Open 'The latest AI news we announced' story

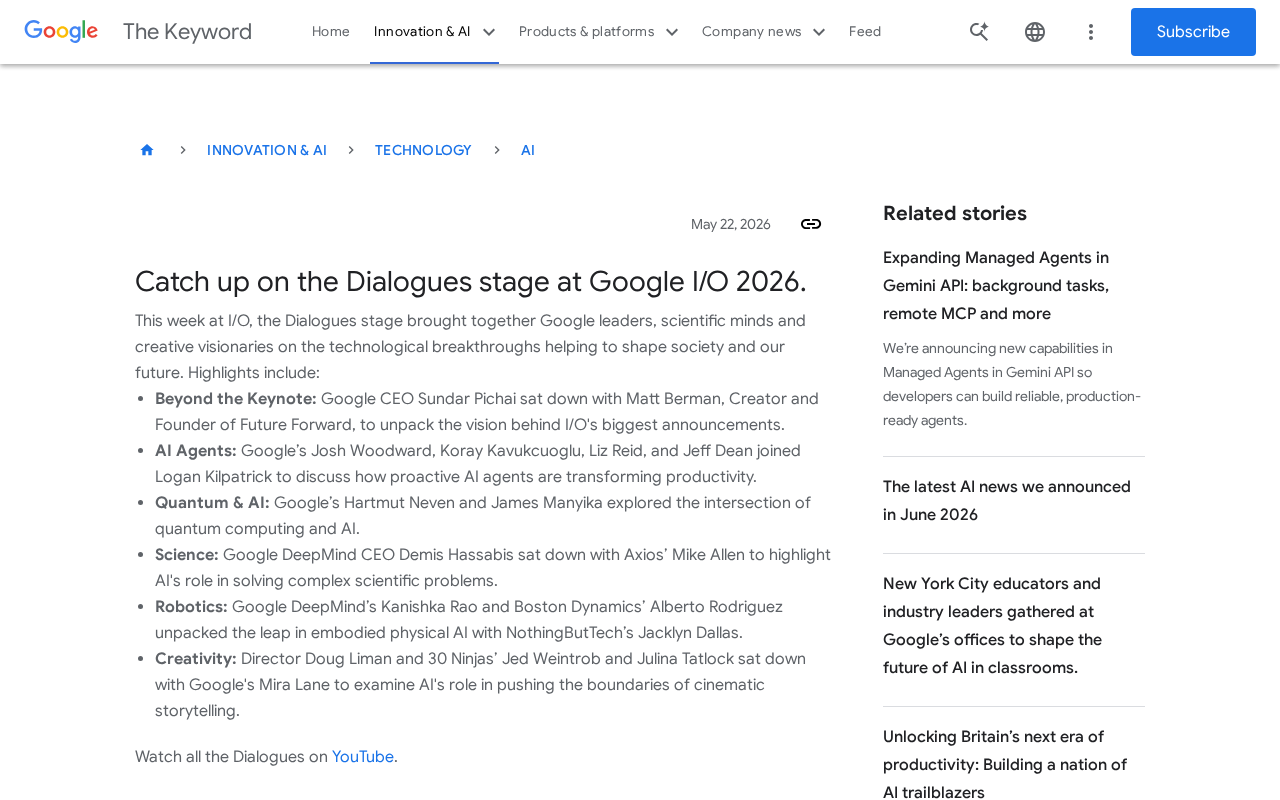[x=1007, y=501]
